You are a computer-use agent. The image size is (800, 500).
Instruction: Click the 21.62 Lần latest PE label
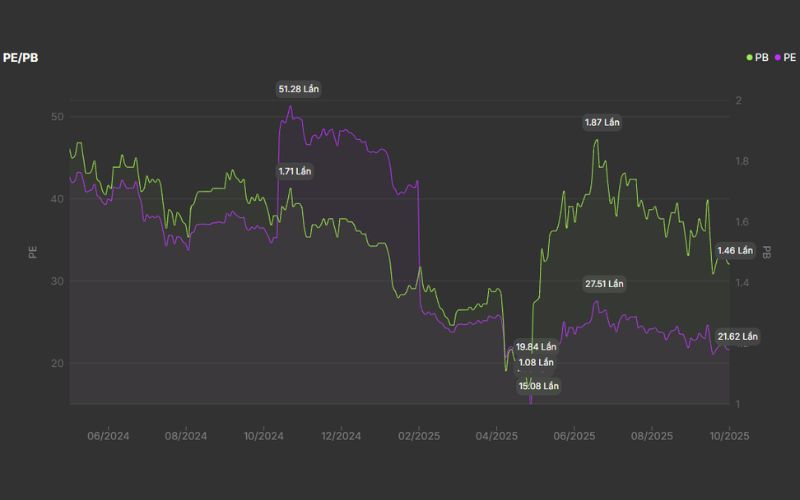coord(738,337)
